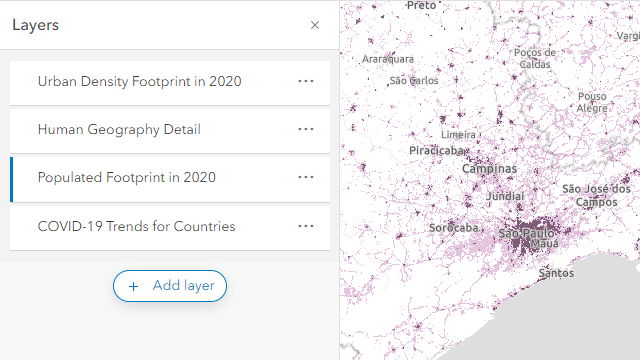Open options for COVID-19 Trends for Countries
This screenshot has height=360, width=640.
click(306, 226)
